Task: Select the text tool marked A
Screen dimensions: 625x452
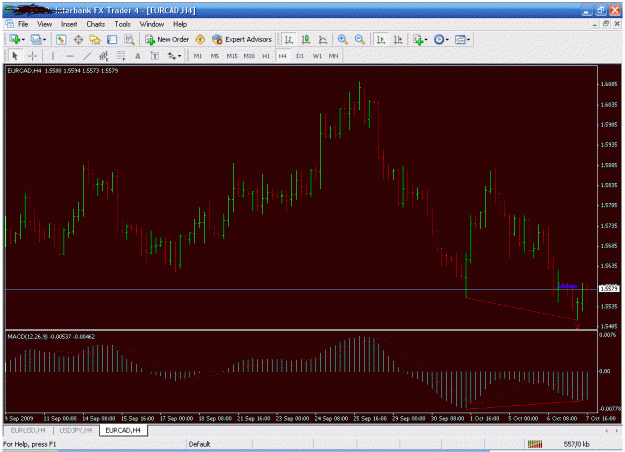Action: 138,56
